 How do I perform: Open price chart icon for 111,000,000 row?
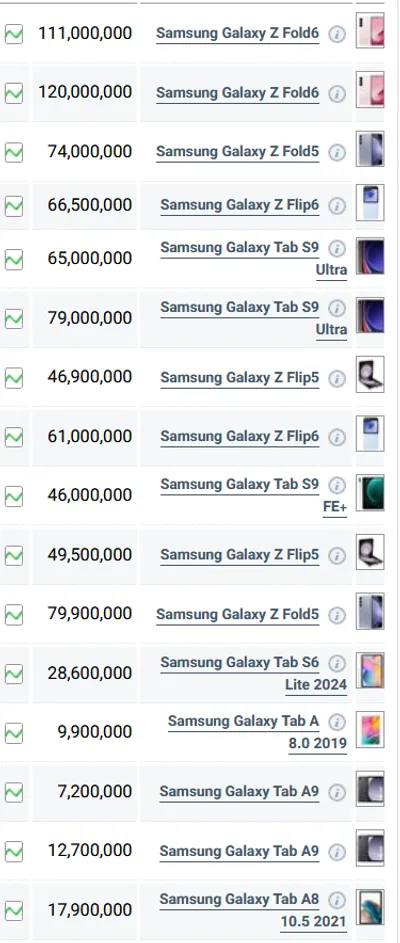click(14, 34)
